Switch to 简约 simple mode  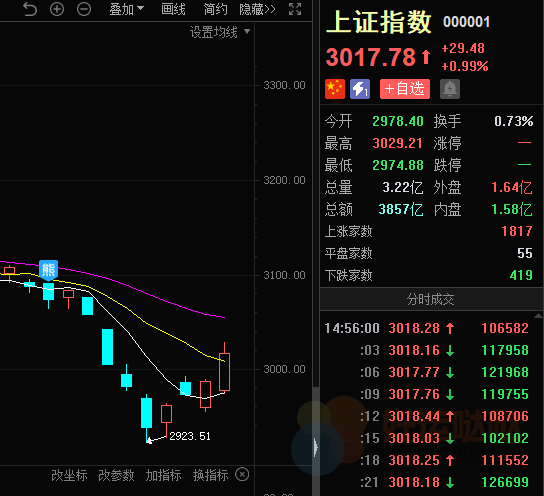click(215, 9)
